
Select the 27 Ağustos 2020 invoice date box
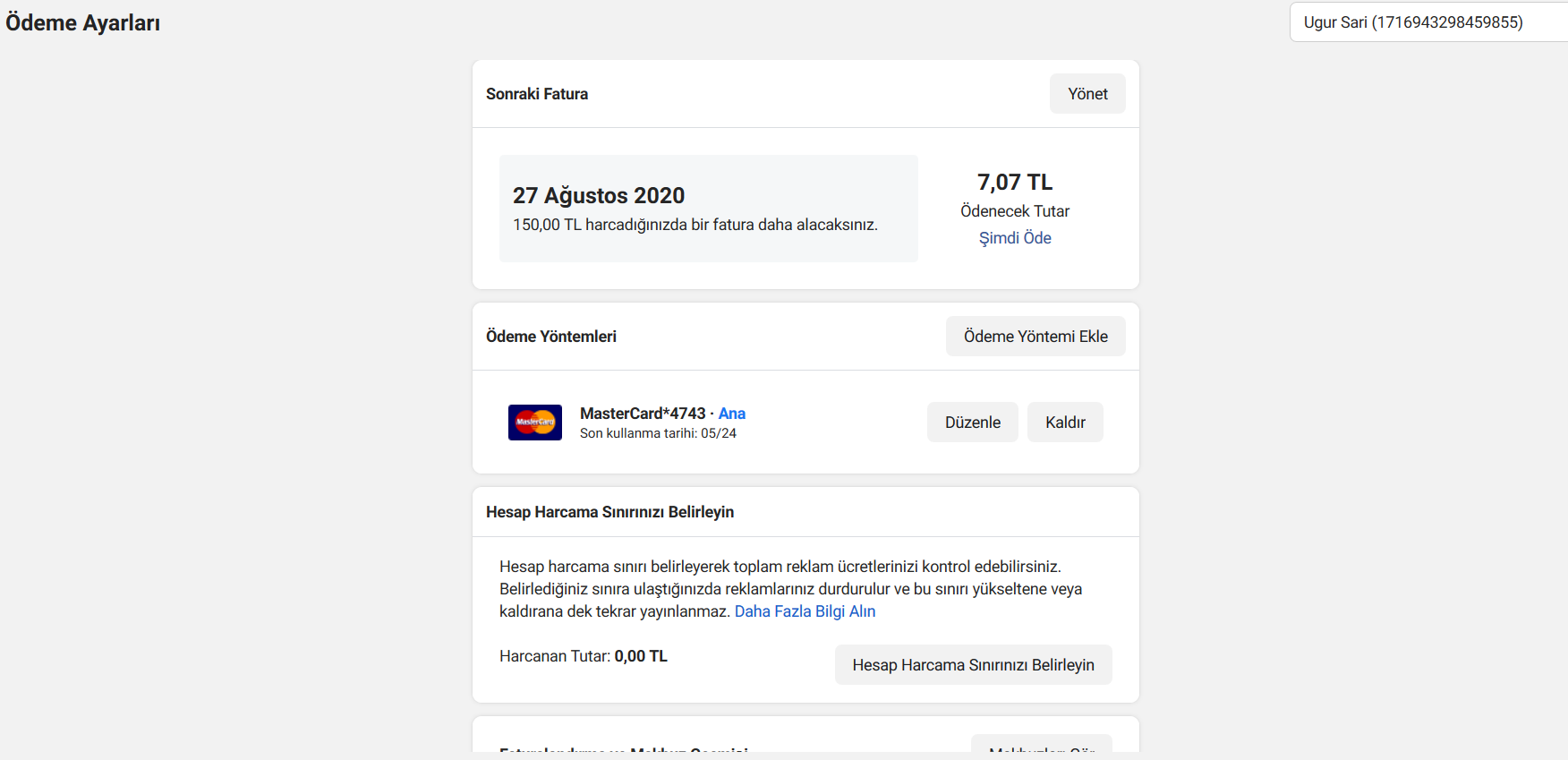(x=709, y=209)
